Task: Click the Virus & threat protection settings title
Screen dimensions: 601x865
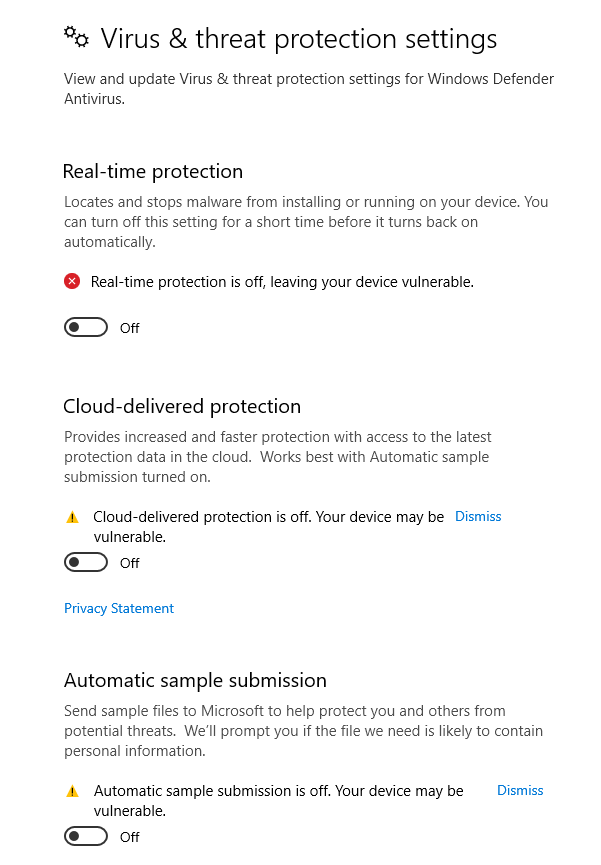Action: pyautogui.click(x=298, y=39)
